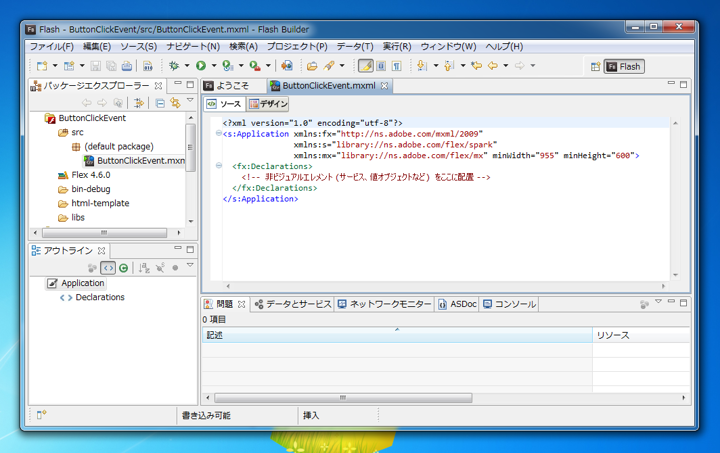Start debugging with the bug icon
Image resolution: width=720 pixels, height=453 pixels.
174,66
